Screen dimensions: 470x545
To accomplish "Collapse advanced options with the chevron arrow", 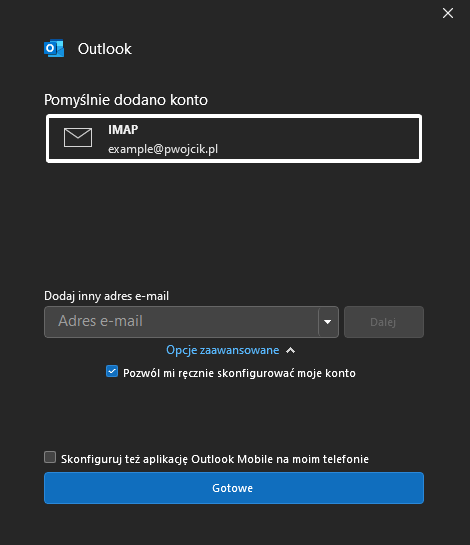I will point(290,350).
